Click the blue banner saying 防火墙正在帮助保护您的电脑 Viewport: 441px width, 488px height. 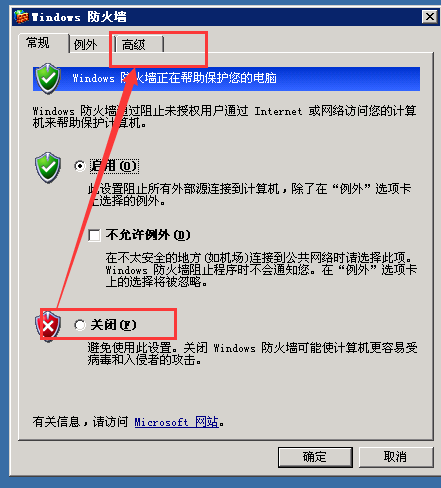point(226,79)
